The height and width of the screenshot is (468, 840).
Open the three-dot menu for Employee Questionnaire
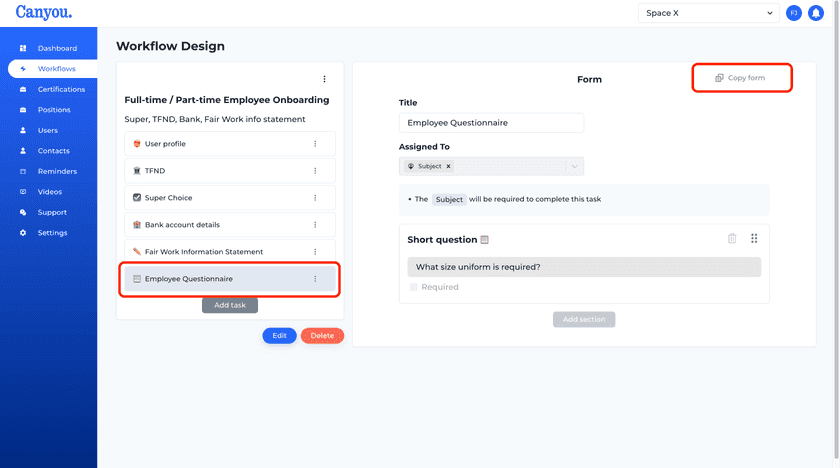[315, 279]
